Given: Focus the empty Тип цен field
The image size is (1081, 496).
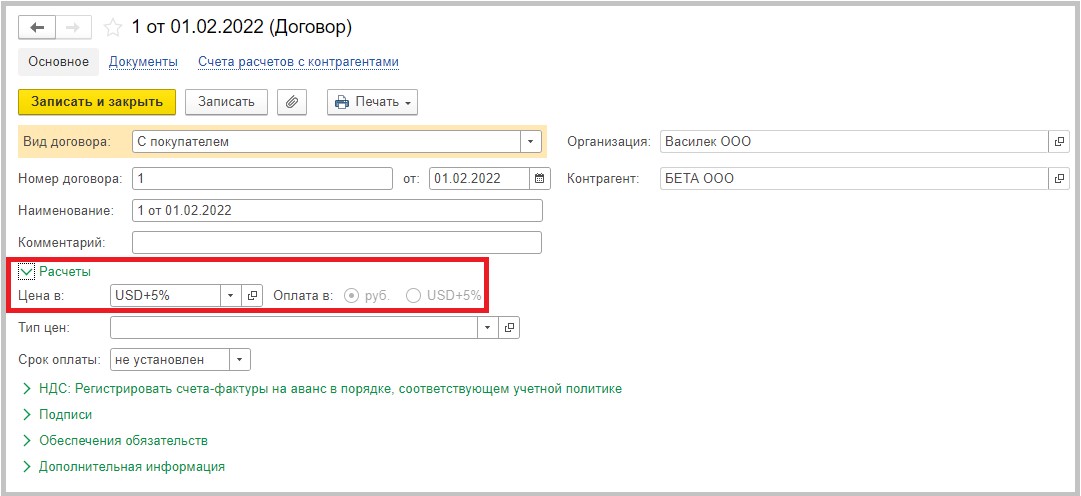Looking at the screenshot, I should point(294,328).
